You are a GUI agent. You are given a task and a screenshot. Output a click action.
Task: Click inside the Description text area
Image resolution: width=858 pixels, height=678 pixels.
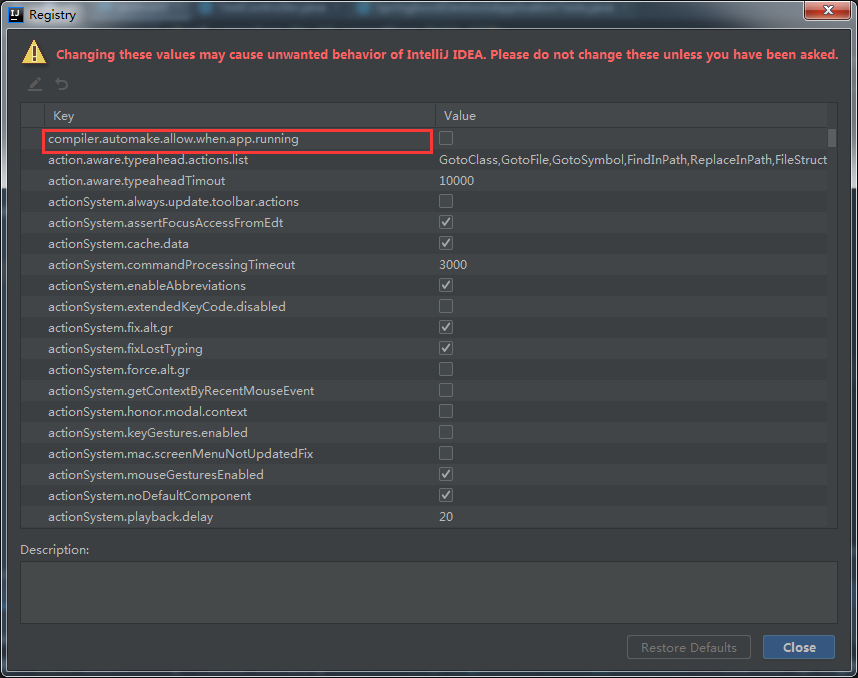428,592
